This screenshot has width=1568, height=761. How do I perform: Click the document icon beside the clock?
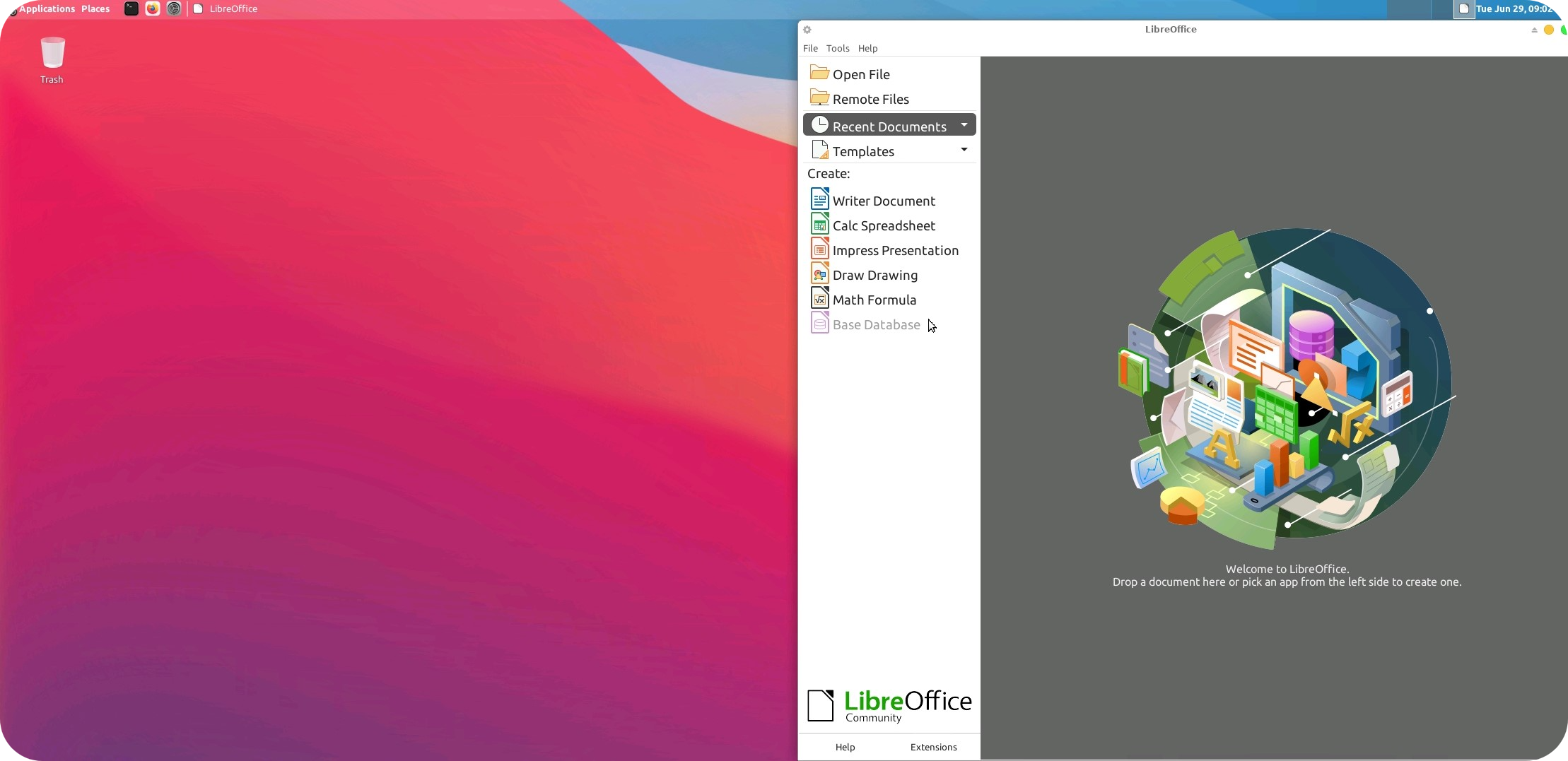pyautogui.click(x=1464, y=9)
